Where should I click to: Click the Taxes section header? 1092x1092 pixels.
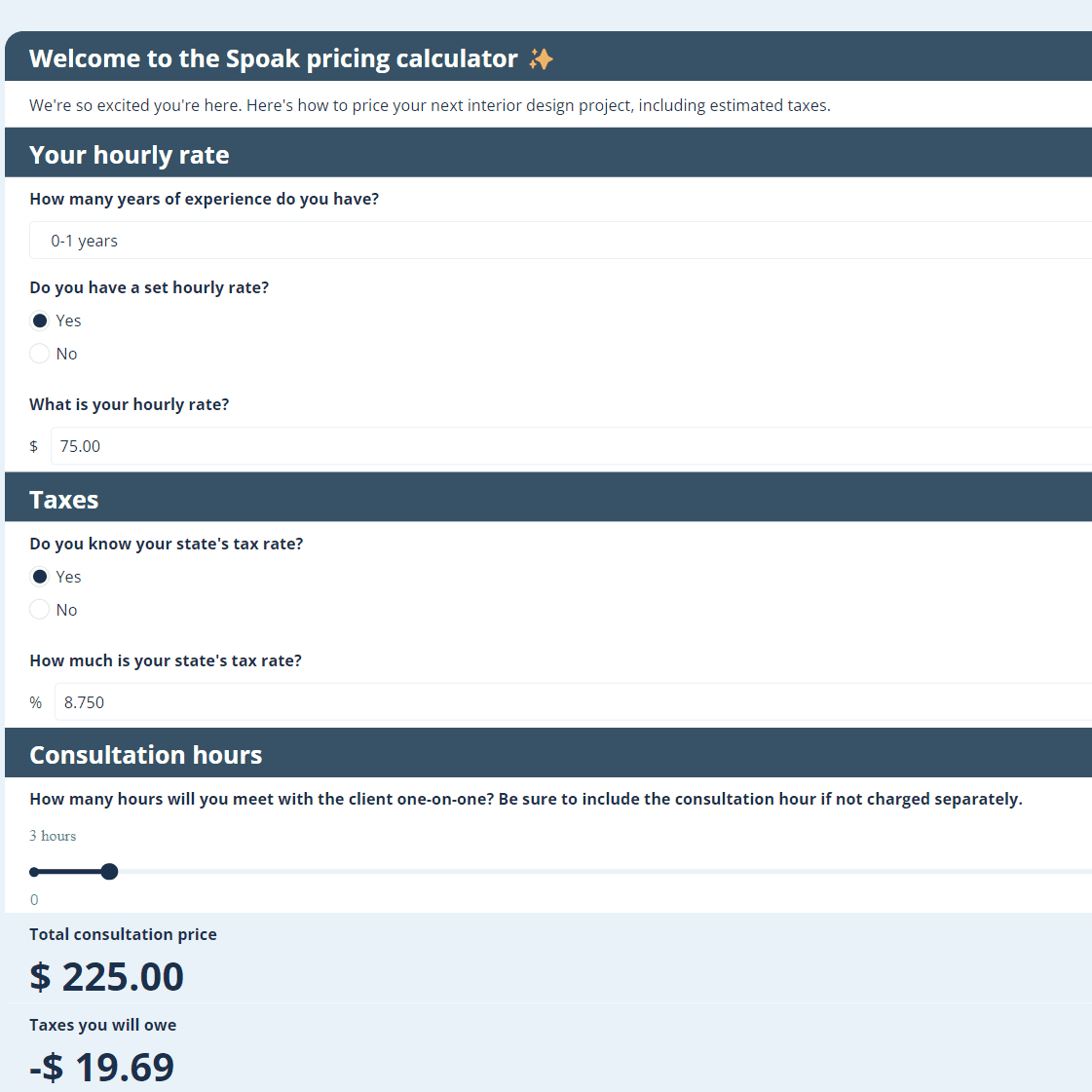(64, 500)
